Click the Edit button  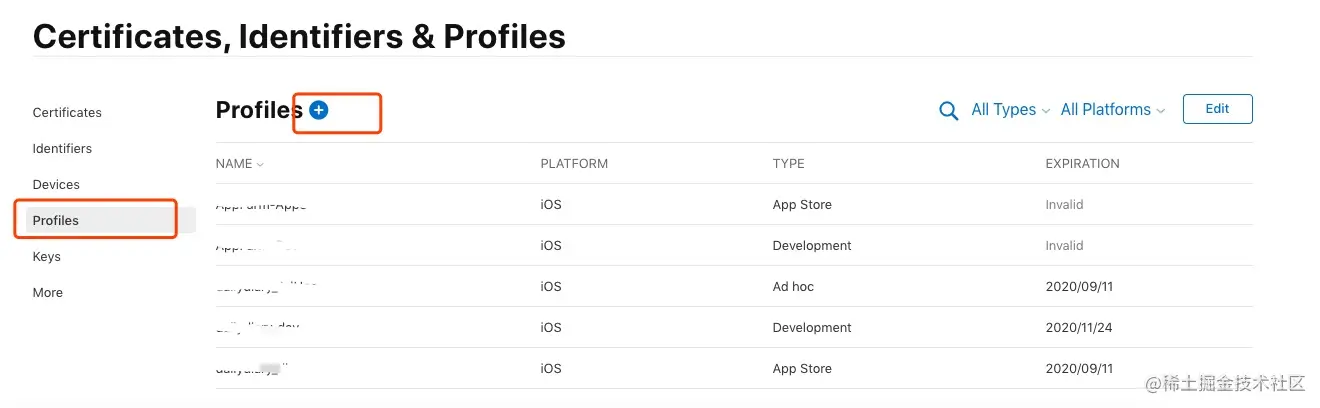point(1217,109)
